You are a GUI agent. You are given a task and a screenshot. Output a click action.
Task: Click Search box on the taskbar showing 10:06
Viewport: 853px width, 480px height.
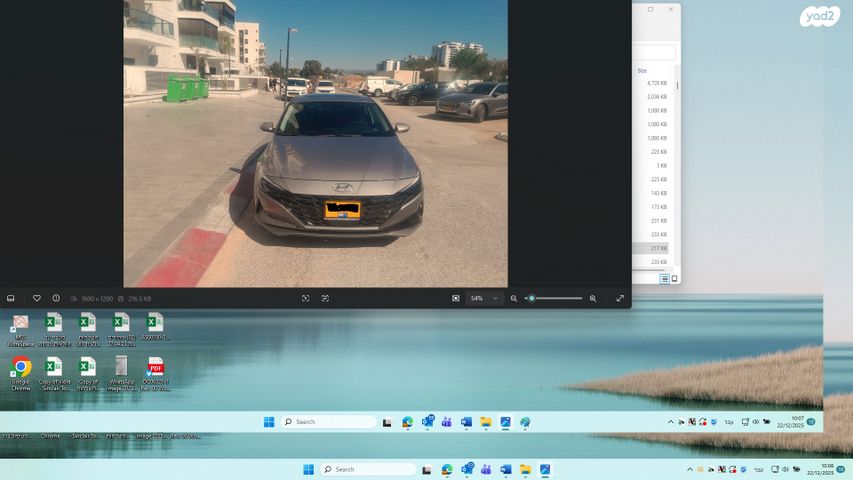click(368, 469)
